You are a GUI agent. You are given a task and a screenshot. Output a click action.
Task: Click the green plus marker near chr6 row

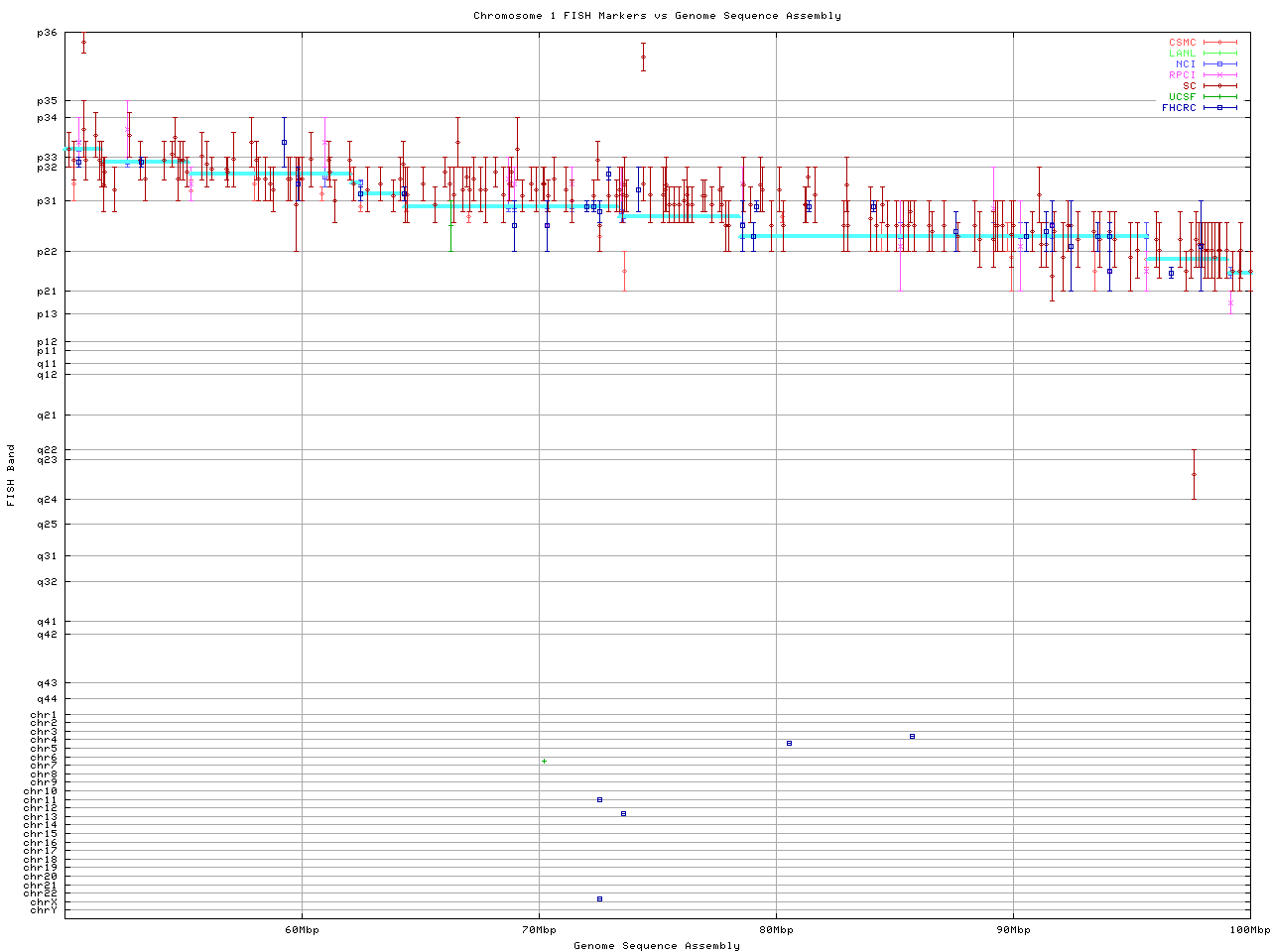(544, 761)
